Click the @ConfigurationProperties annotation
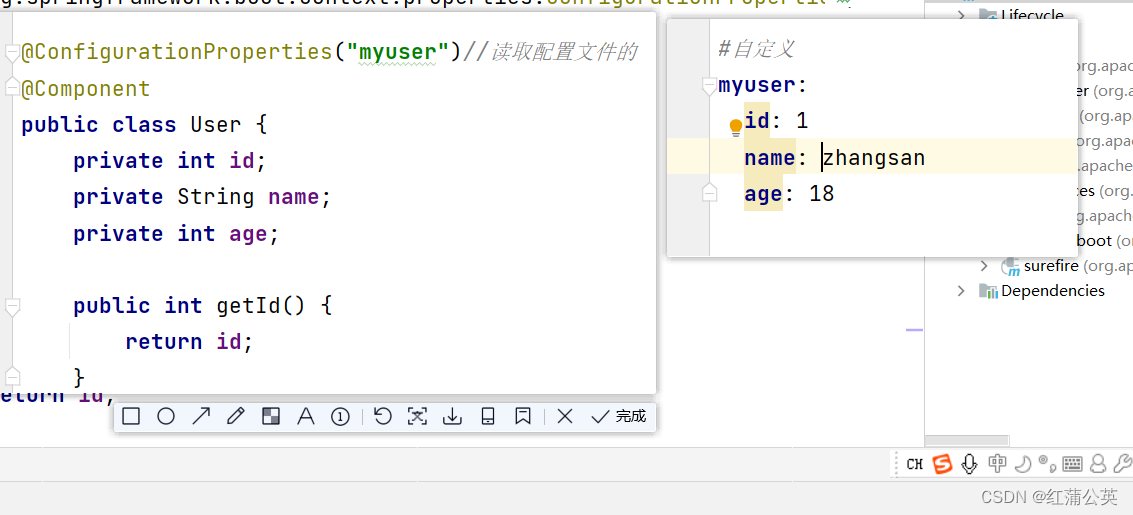The width and height of the screenshot is (1133, 515). point(176,52)
